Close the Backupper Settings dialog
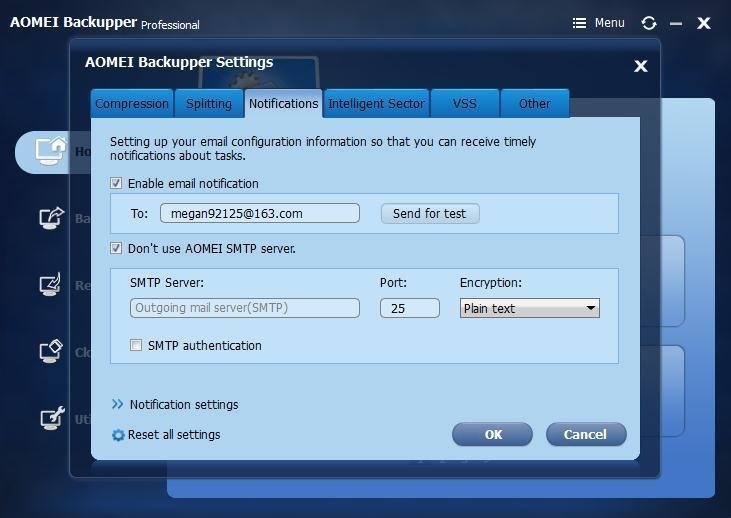 (x=641, y=66)
